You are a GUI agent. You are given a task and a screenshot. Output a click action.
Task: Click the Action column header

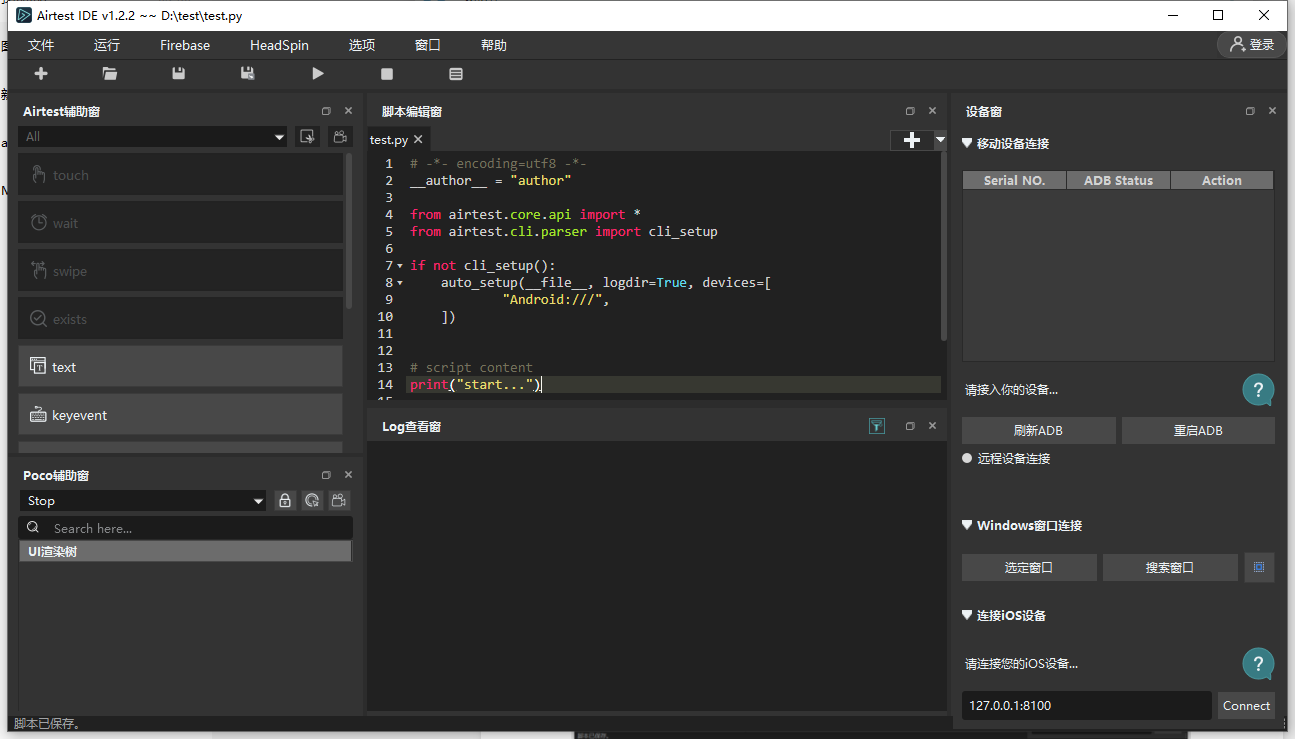(x=1222, y=180)
